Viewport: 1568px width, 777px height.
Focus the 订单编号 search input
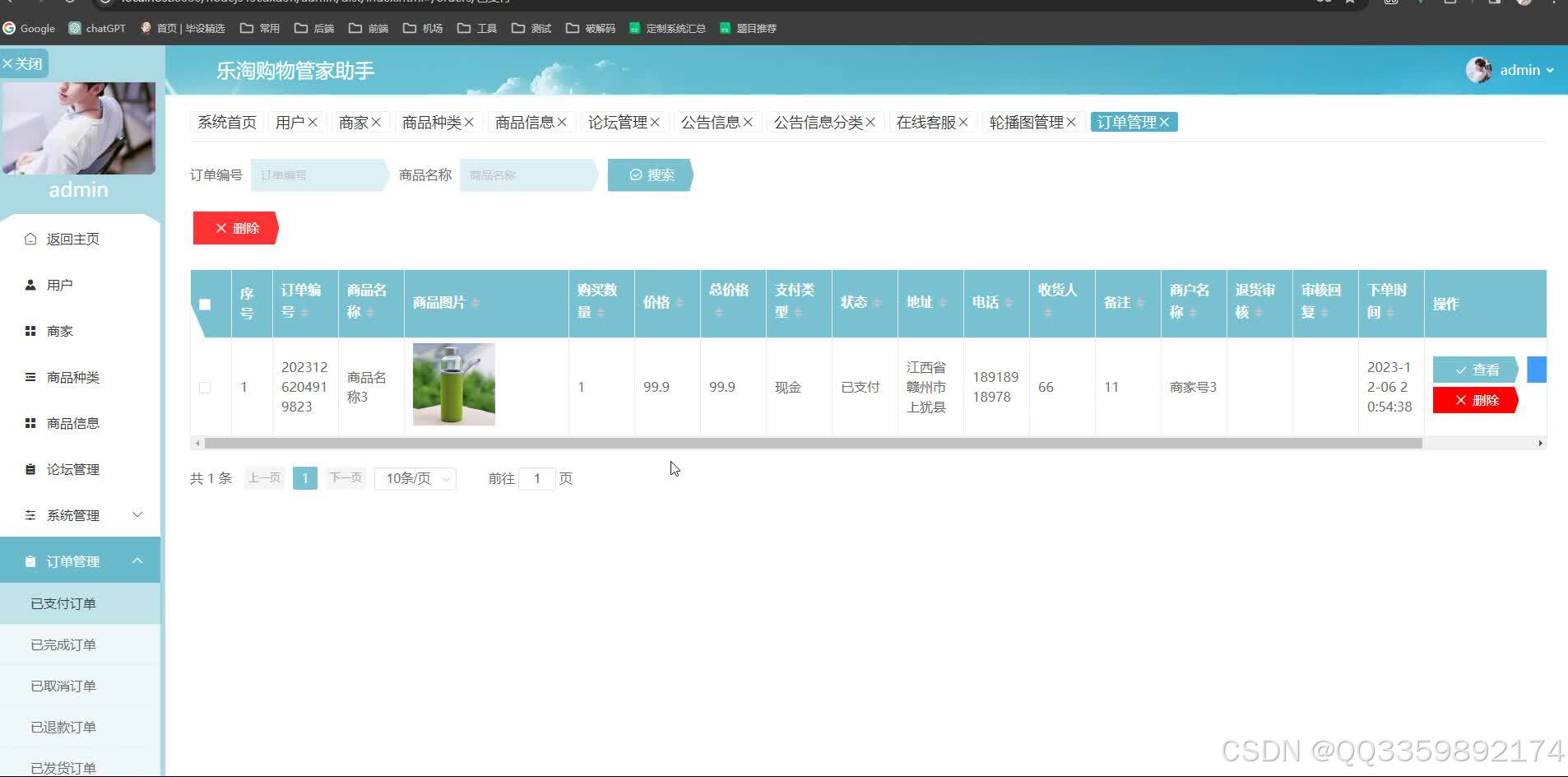coord(319,175)
